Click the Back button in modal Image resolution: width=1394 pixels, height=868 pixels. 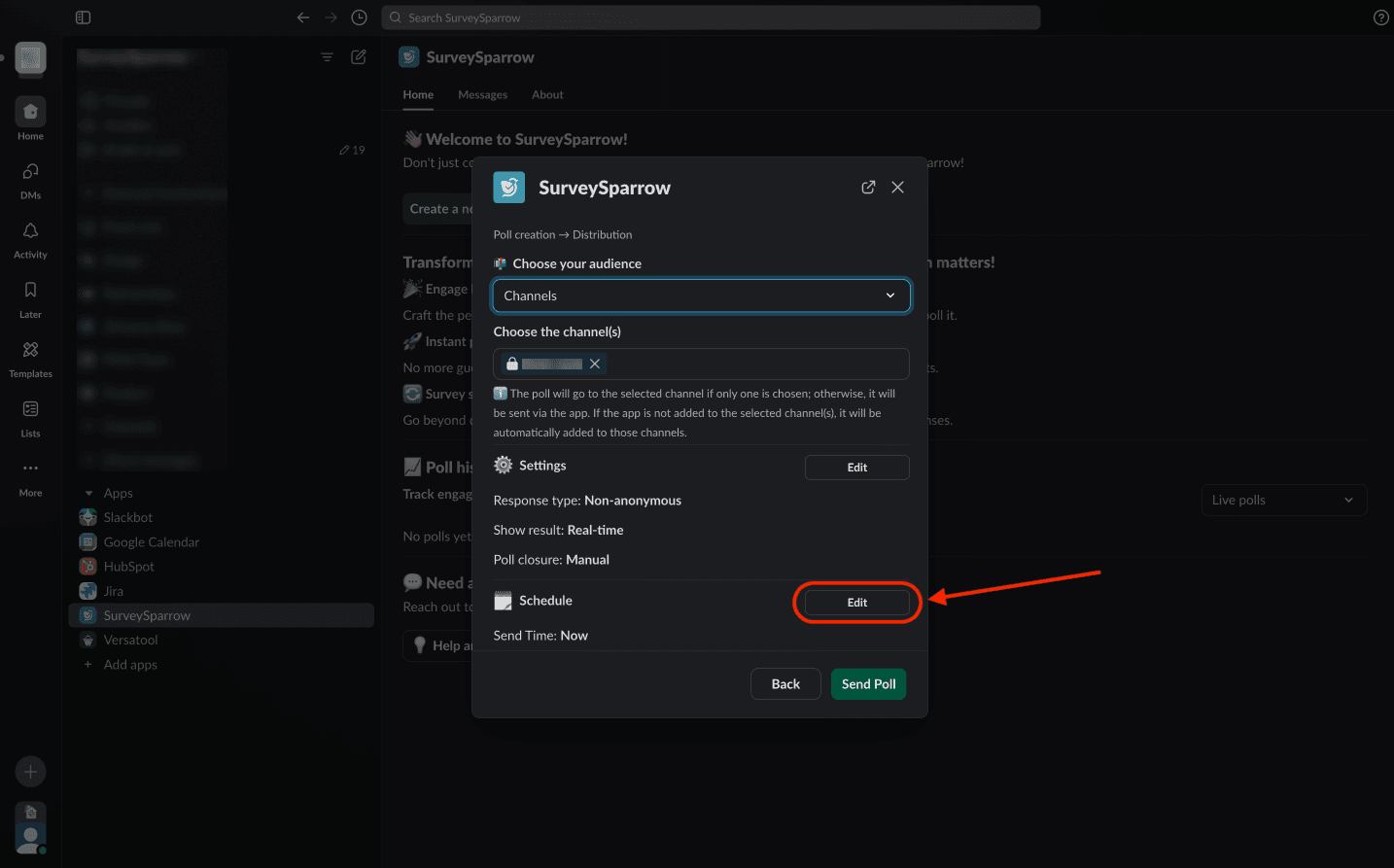(785, 684)
